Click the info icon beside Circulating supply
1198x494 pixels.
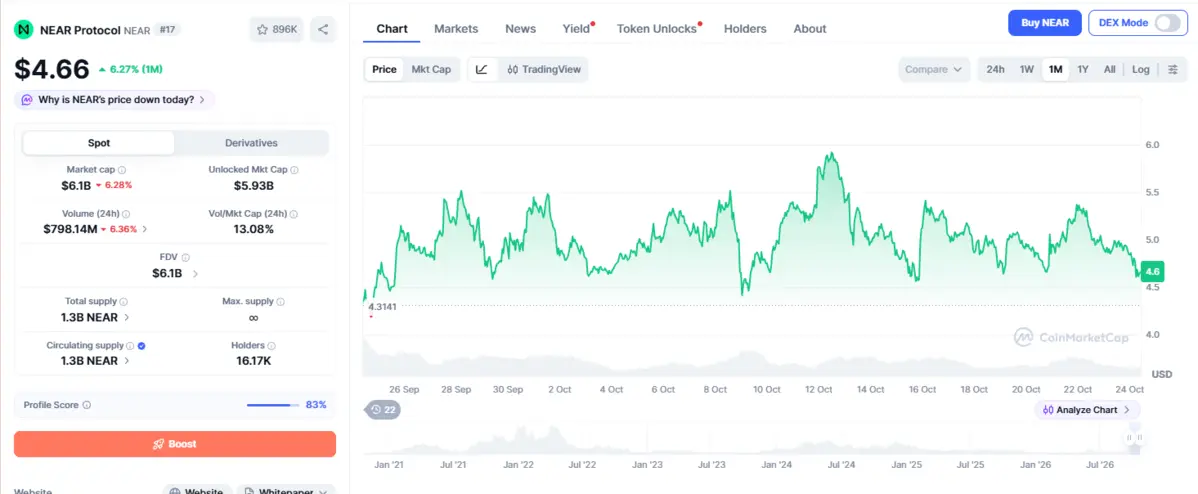[130, 346]
